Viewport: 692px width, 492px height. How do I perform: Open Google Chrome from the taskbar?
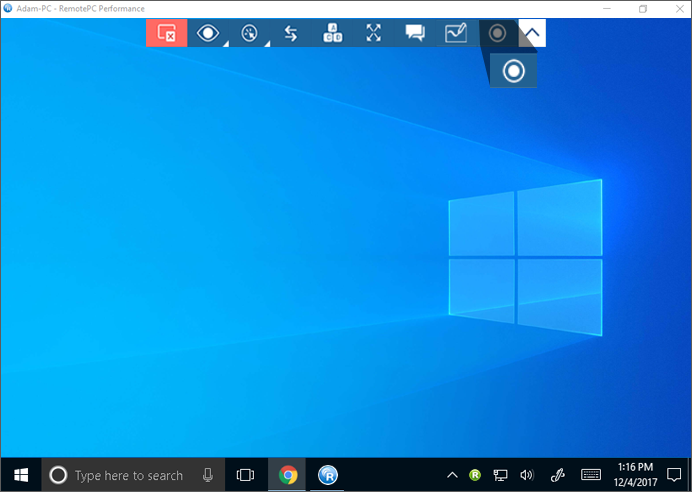pos(288,475)
